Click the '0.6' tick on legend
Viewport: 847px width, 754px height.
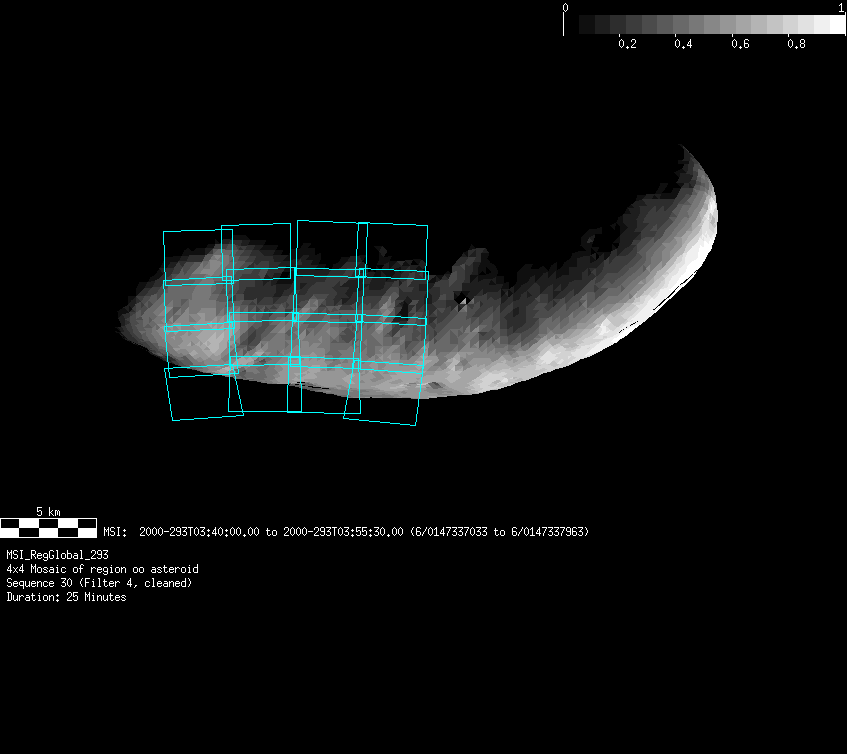(740, 44)
